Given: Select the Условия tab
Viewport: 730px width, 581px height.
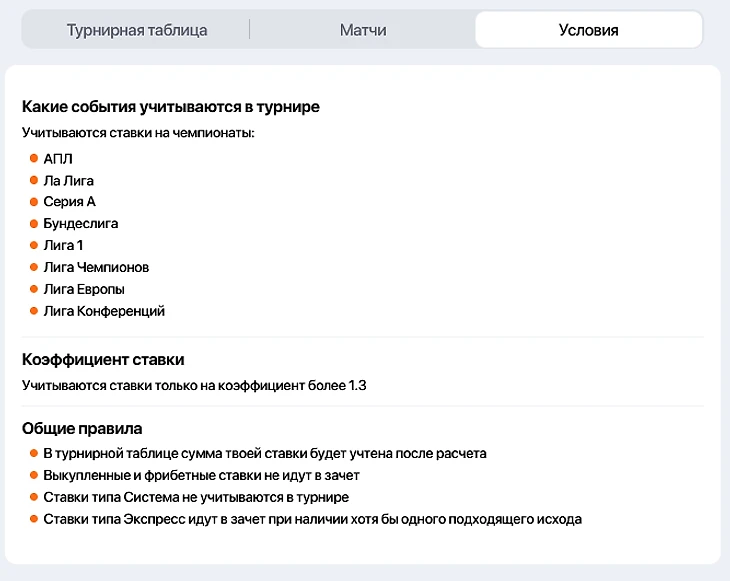Looking at the screenshot, I should coord(588,30).
